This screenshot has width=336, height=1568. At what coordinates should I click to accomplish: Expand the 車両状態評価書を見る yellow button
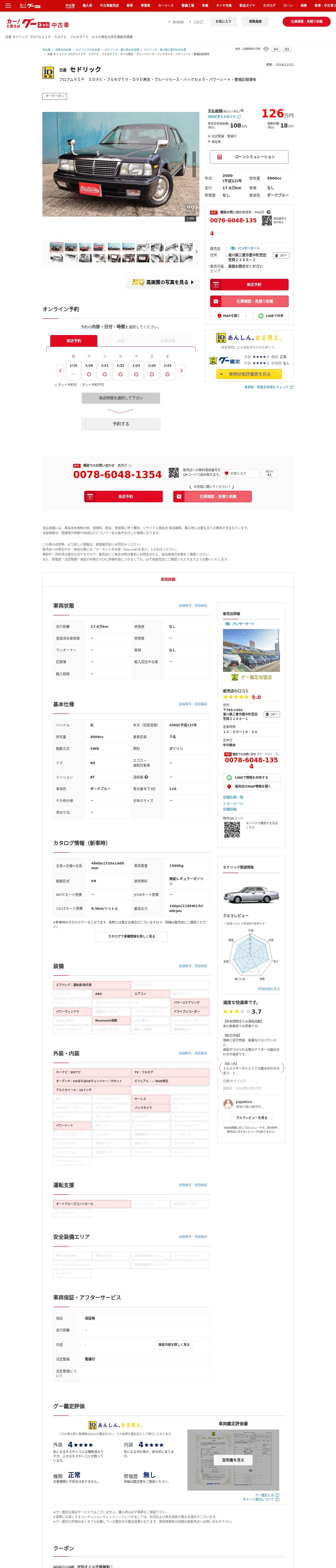[249, 374]
